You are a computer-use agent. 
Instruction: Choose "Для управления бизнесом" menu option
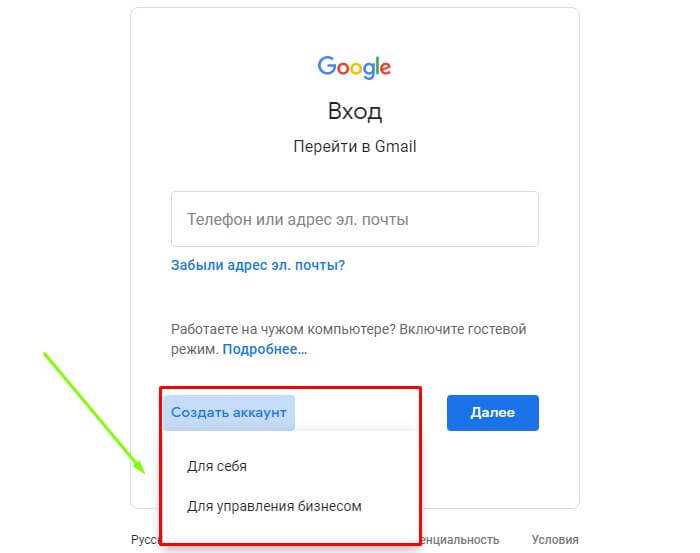(274, 506)
